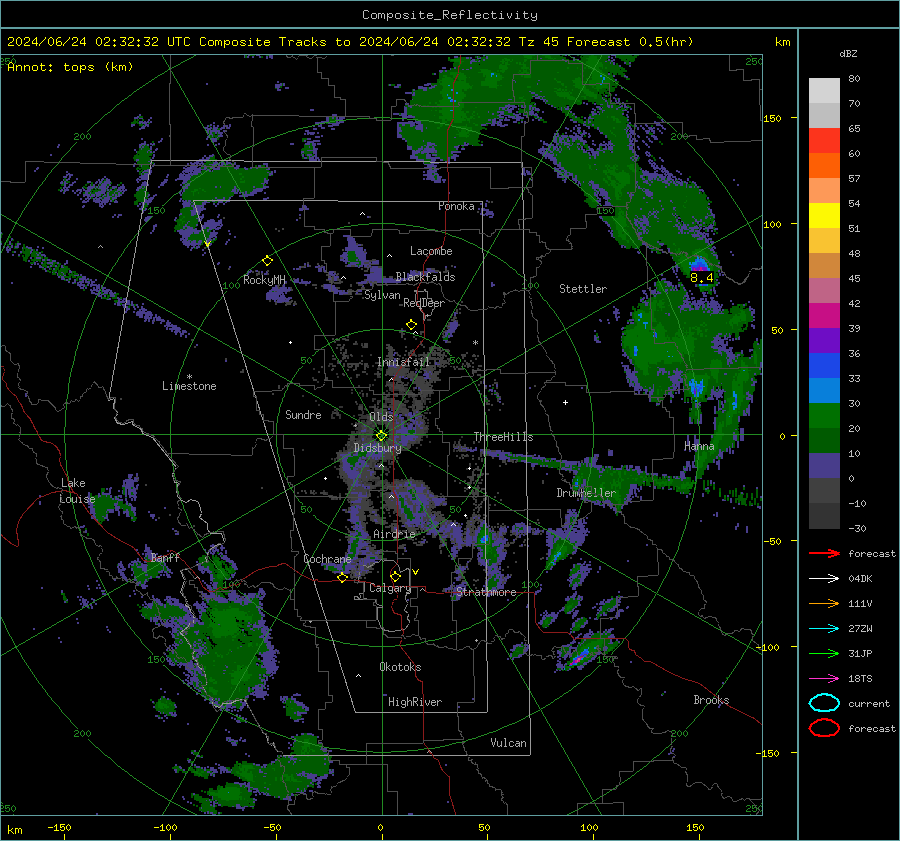900x841 pixels.
Task: Click the red 60-65 dBZ color swatch
Action: [x=824, y=141]
